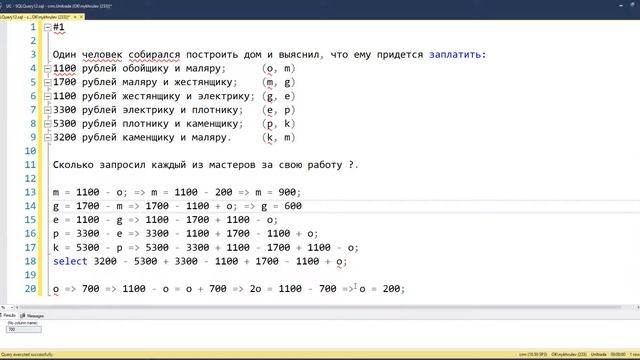Click "(o, m)" on line 4
Viewport: 640px width, 360px height.
[x=279, y=69]
